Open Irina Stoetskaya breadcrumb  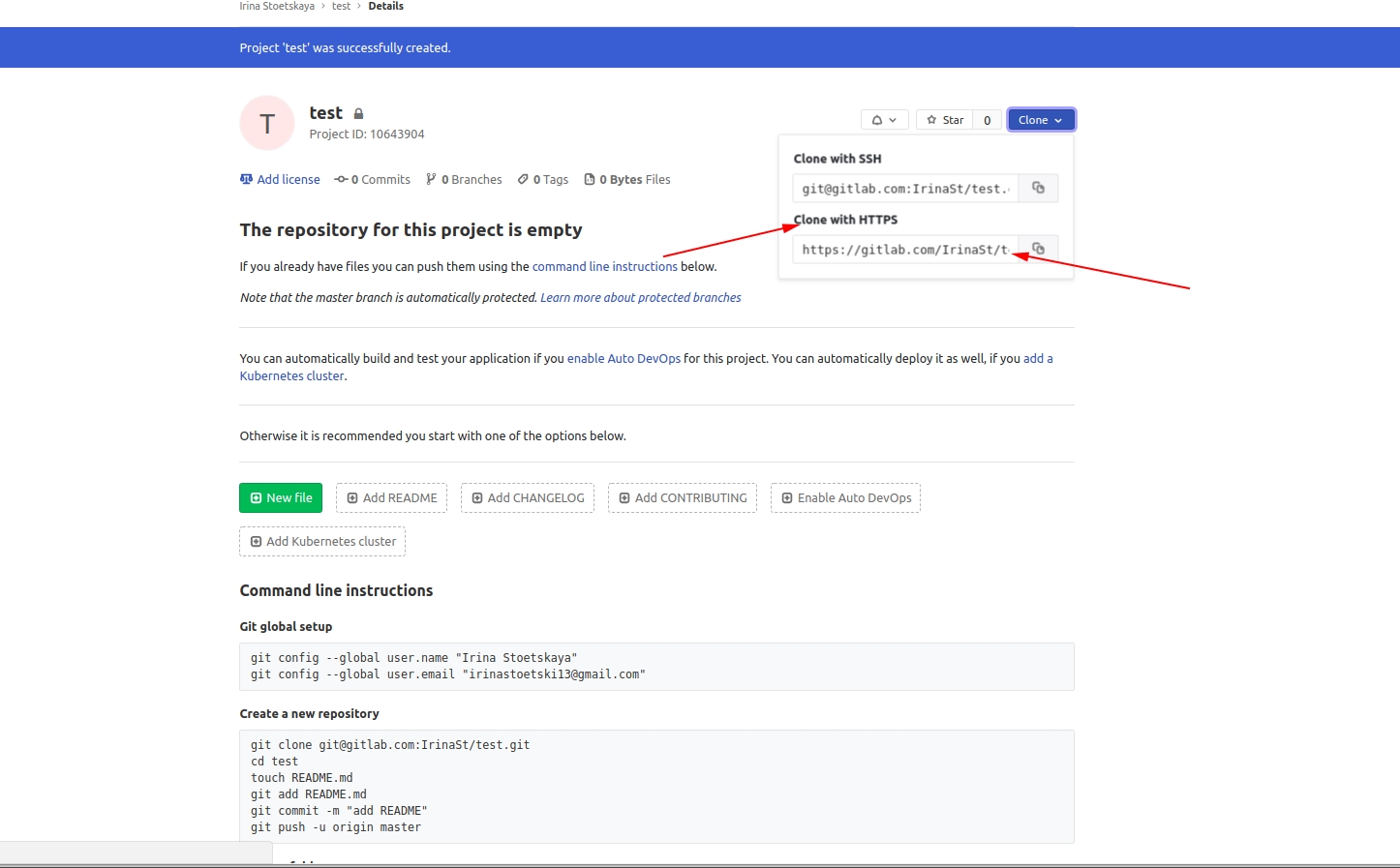[x=277, y=6]
